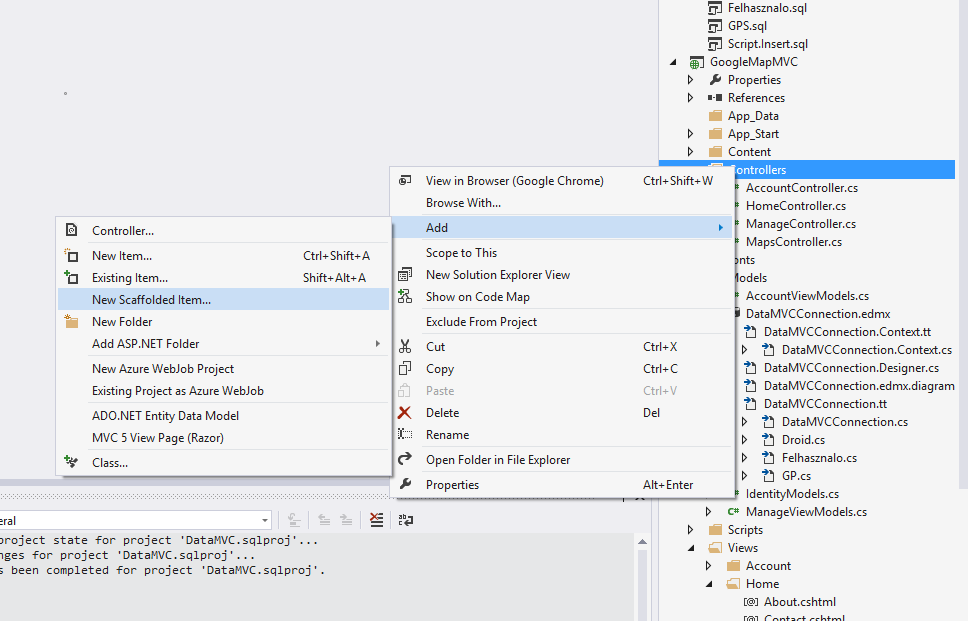
Task: Click the Properties wrench icon in context menu
Action: 405,485
